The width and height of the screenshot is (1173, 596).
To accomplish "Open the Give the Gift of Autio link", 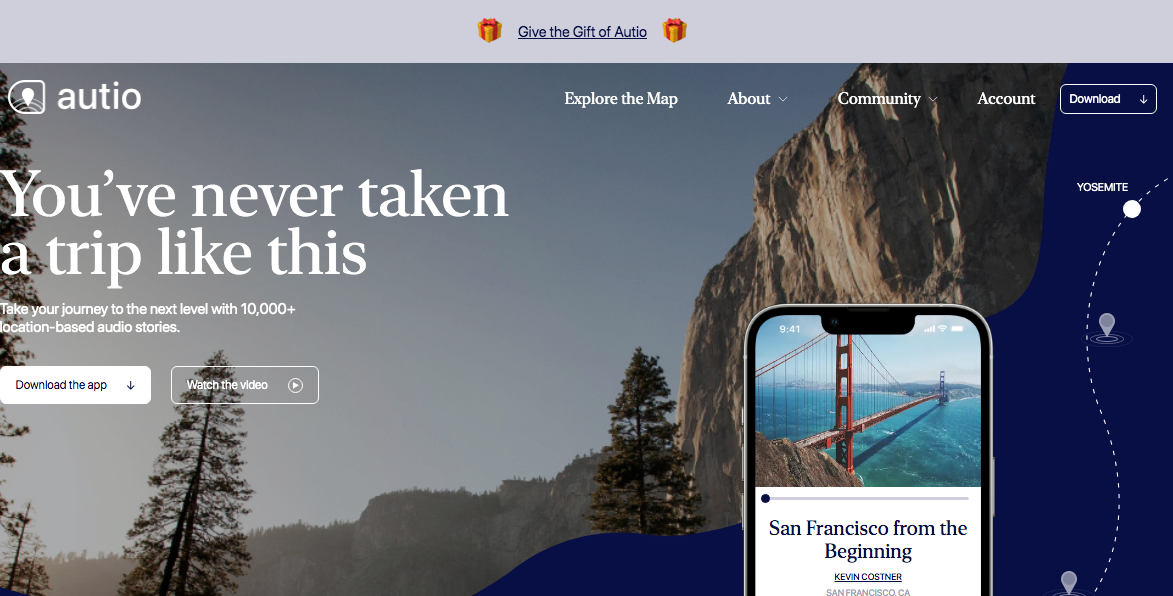I will click(582, 32).
